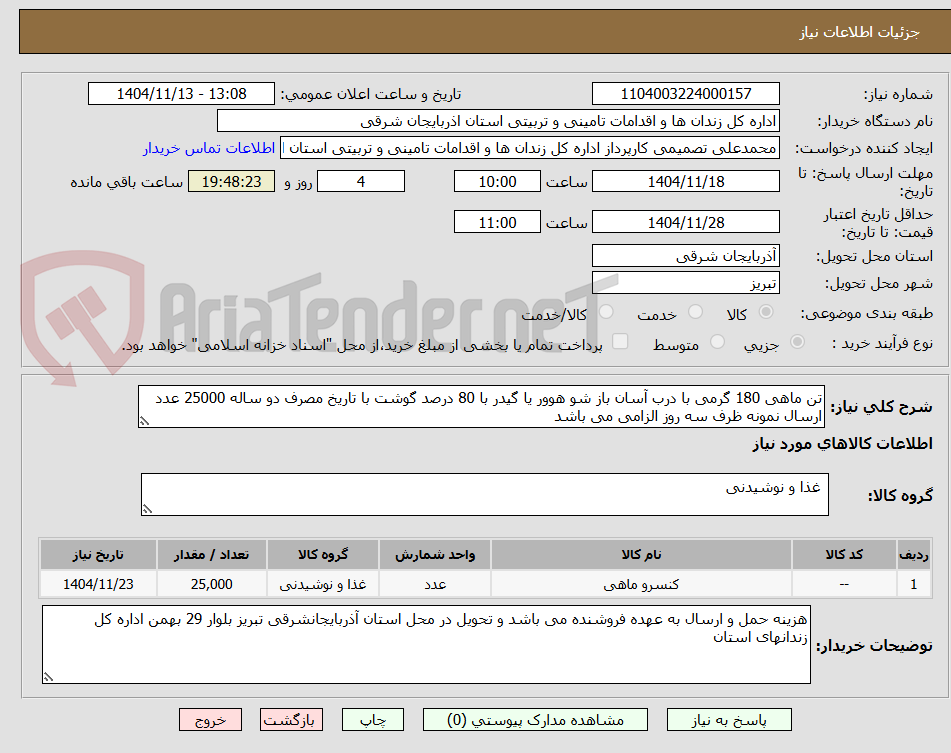The width and height of the screenshot is (951, 753).
Task: Click the ساعت باقی مانده label
Action: [x=126, y=182]
